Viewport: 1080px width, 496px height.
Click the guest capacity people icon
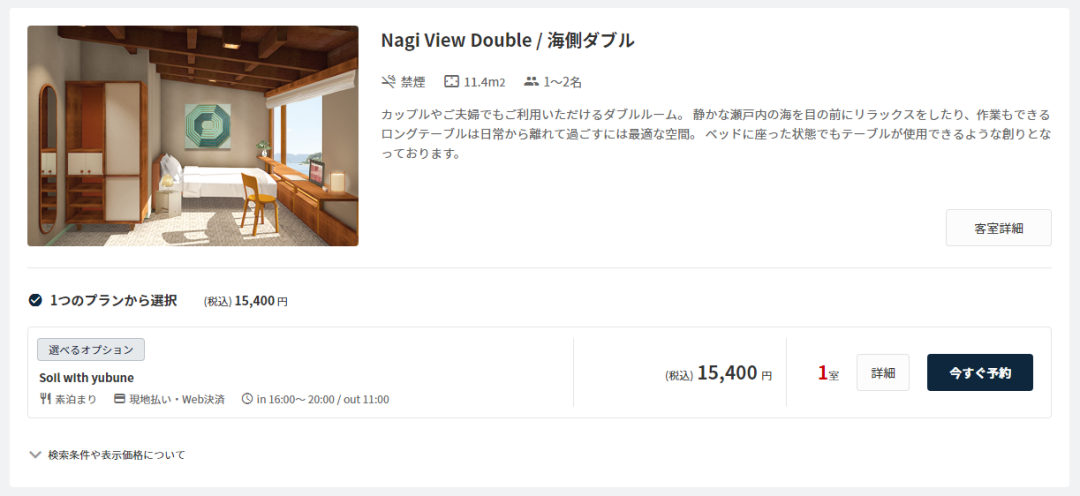coord(530,82)
